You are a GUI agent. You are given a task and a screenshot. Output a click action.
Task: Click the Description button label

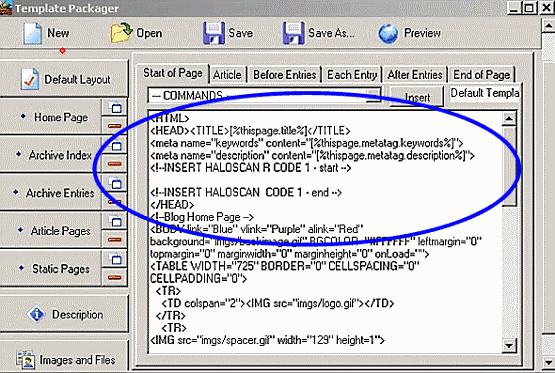(78, 314)
